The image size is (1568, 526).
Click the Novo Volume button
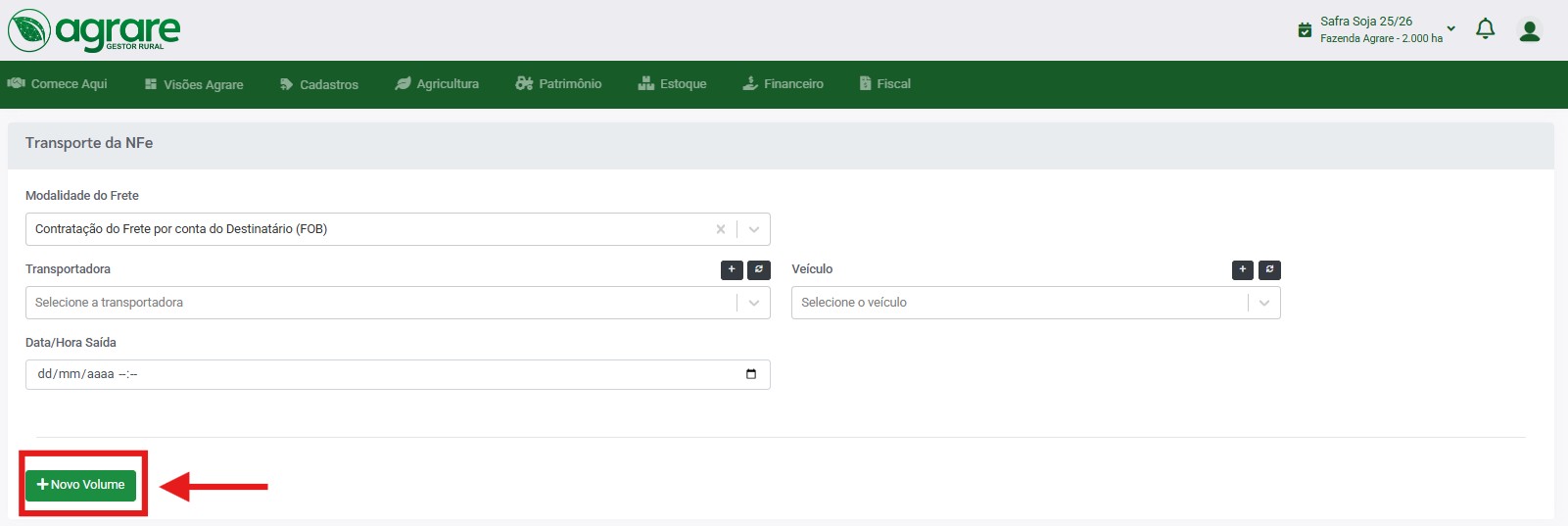(80, 485)
